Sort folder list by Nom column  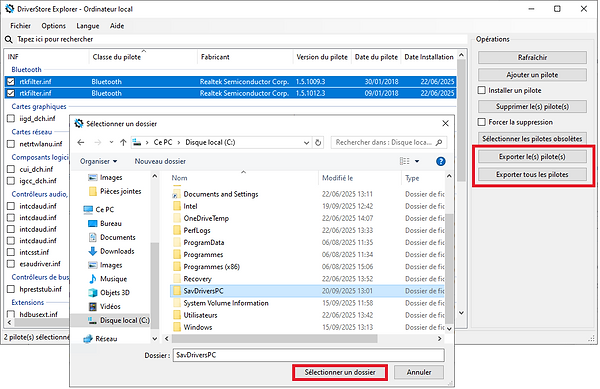coord(179,178)
